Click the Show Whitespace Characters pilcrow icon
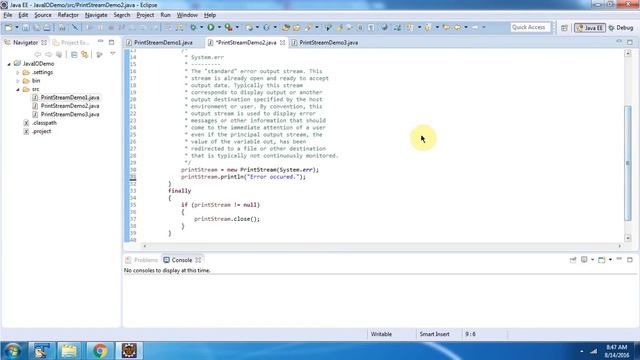640x360 pixels. pos(371,27)
